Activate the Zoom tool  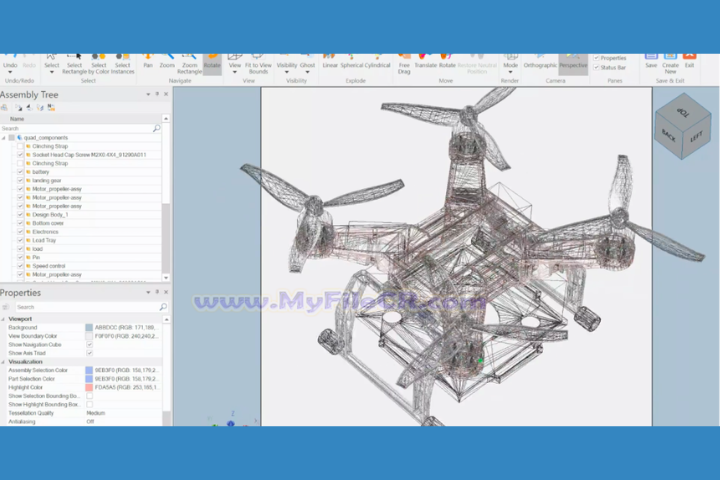click(167, 61)
